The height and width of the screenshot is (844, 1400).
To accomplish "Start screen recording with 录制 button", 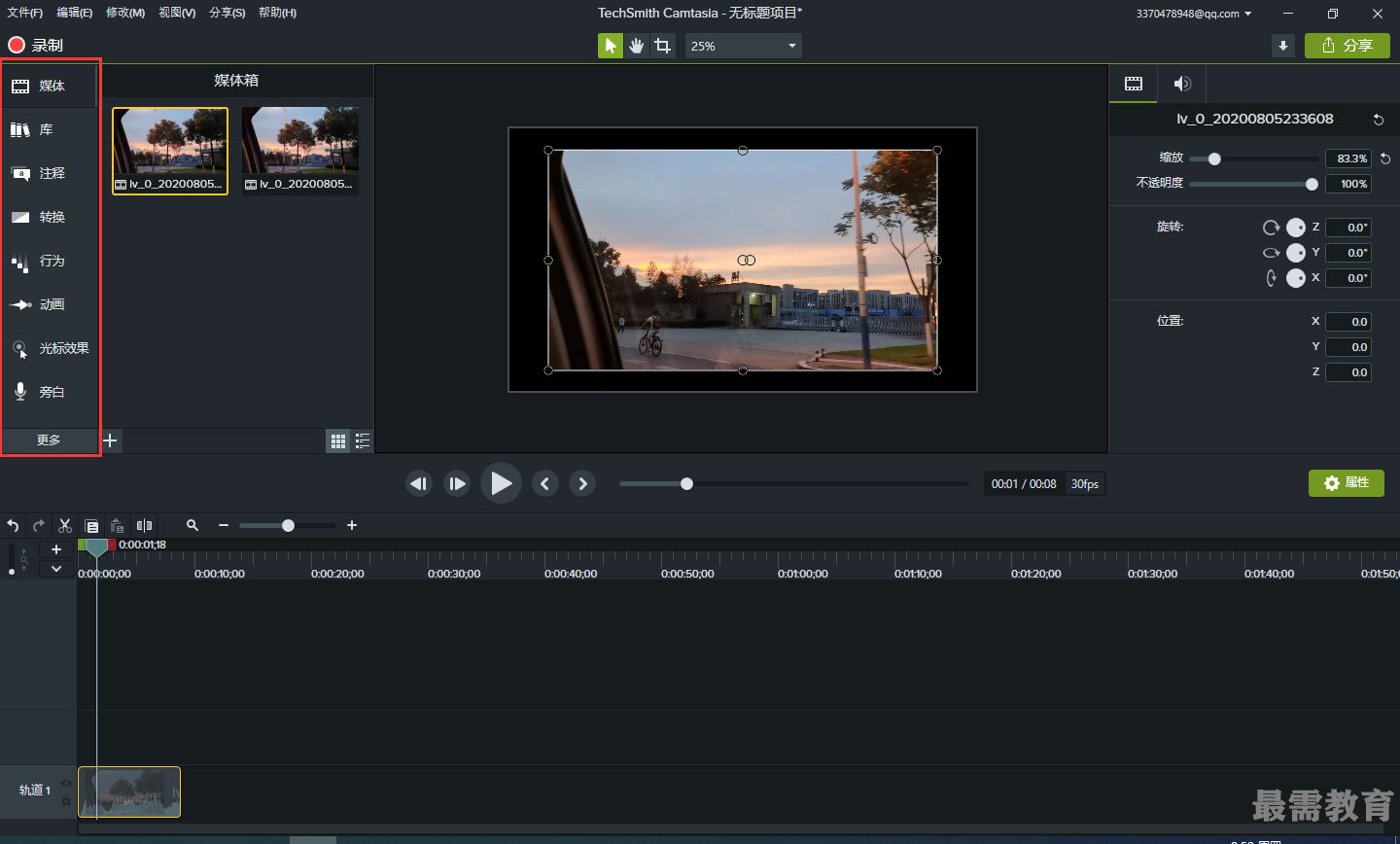I will [35, 45].
